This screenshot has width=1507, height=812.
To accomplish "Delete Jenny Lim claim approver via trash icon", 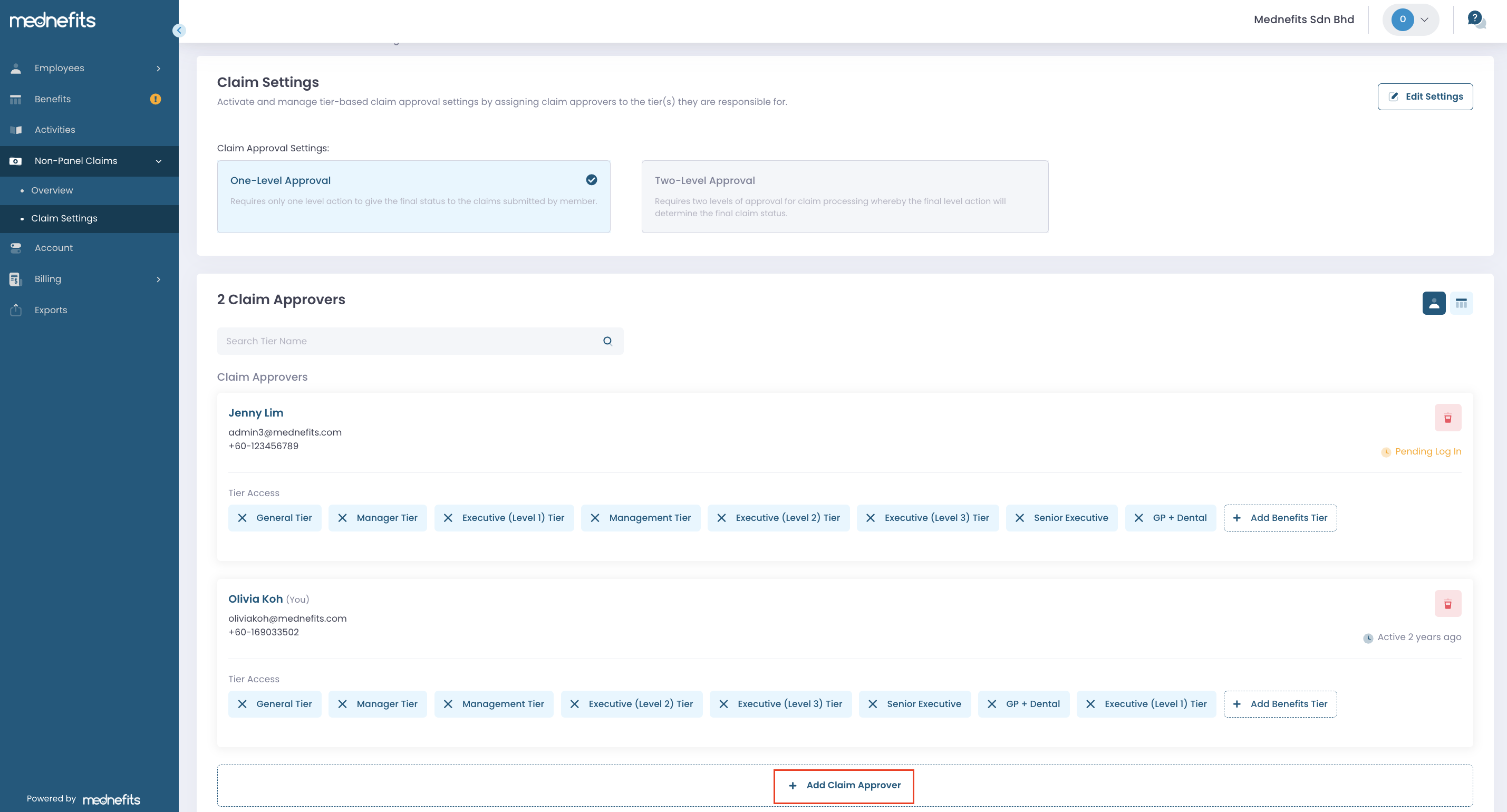I will 1447,418.
